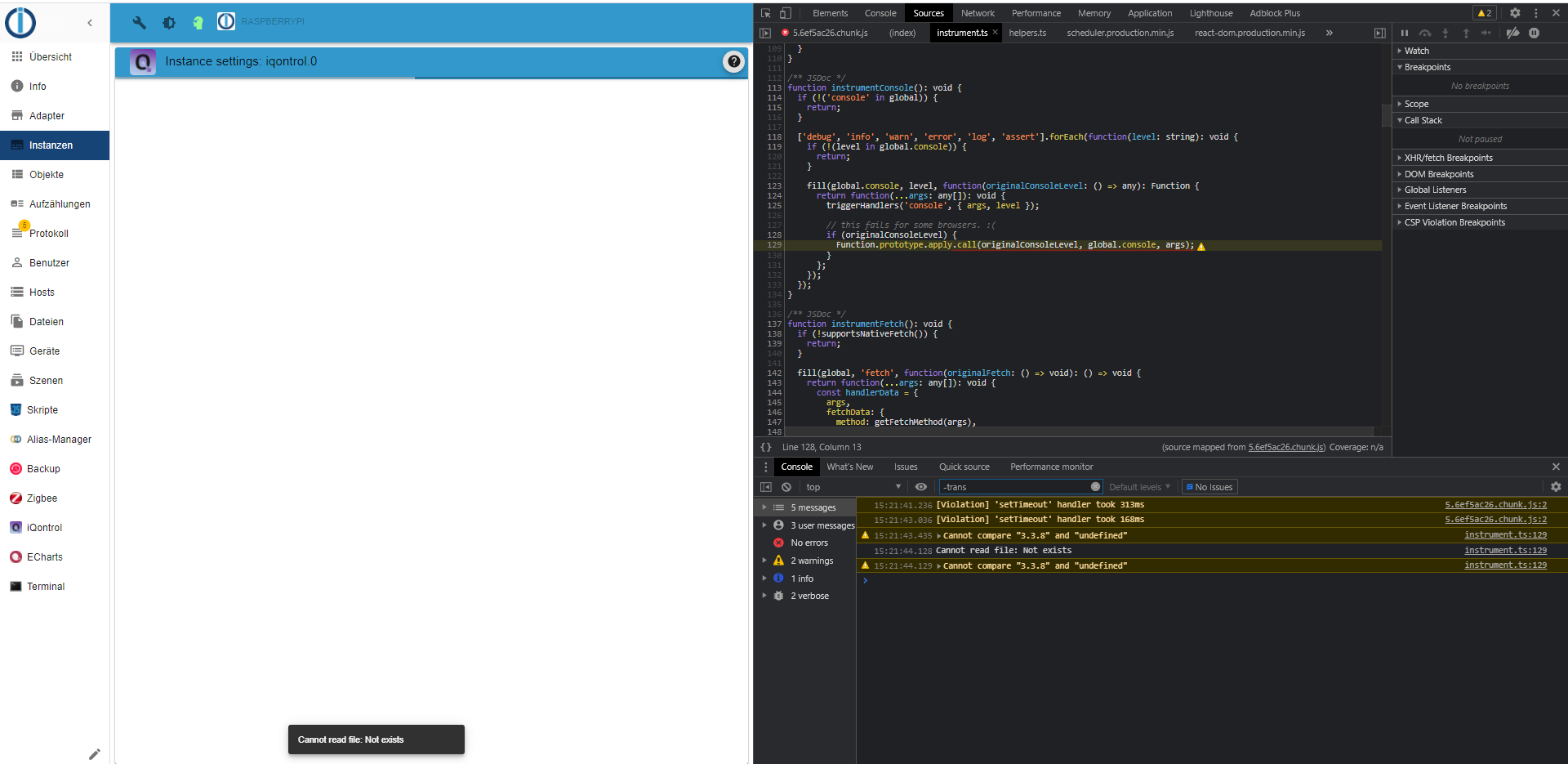Open the helpers.ts source tab
This screenshot has width=1568, height=764.
click(x=1027, y=33)
